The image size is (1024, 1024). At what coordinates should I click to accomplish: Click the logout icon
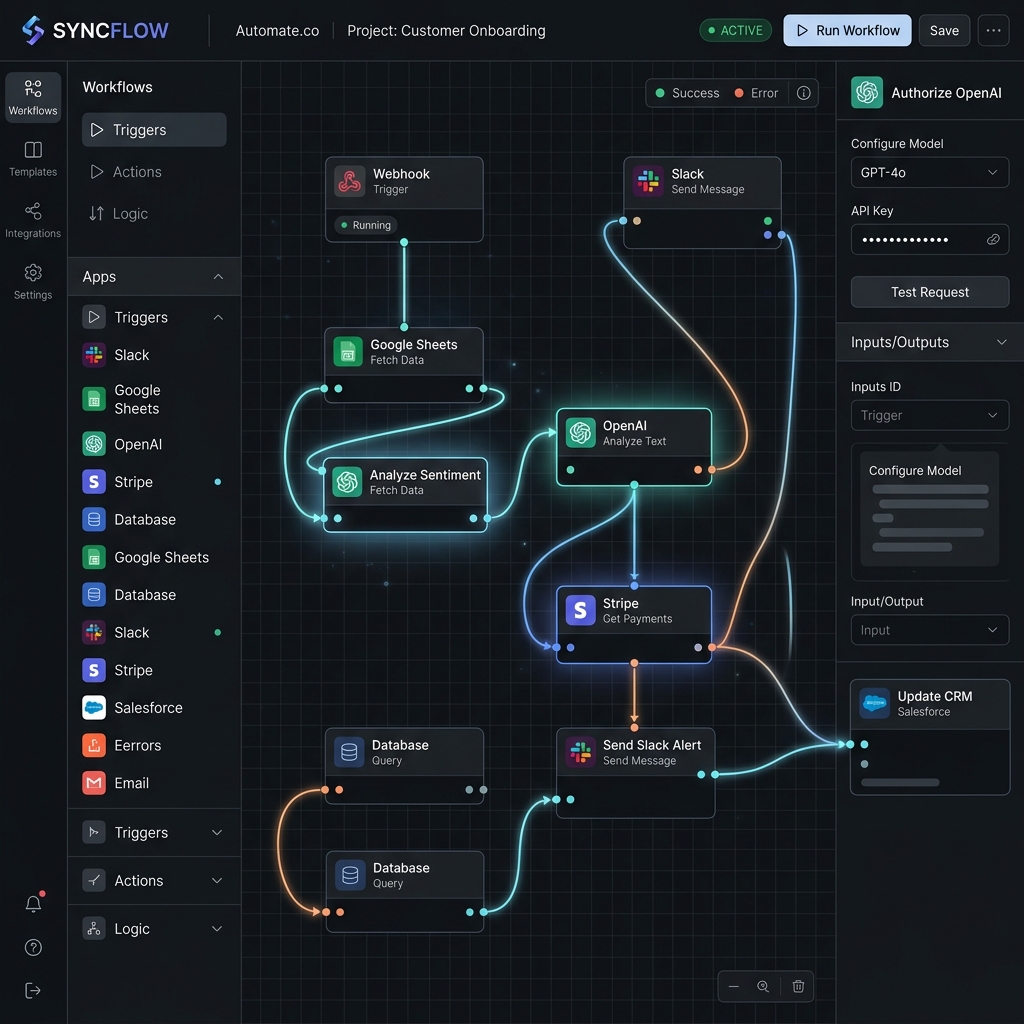point(33,991)
